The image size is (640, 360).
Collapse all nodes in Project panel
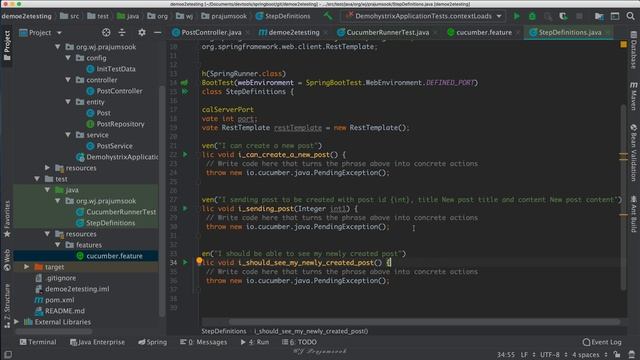click(x=122, y=32)
